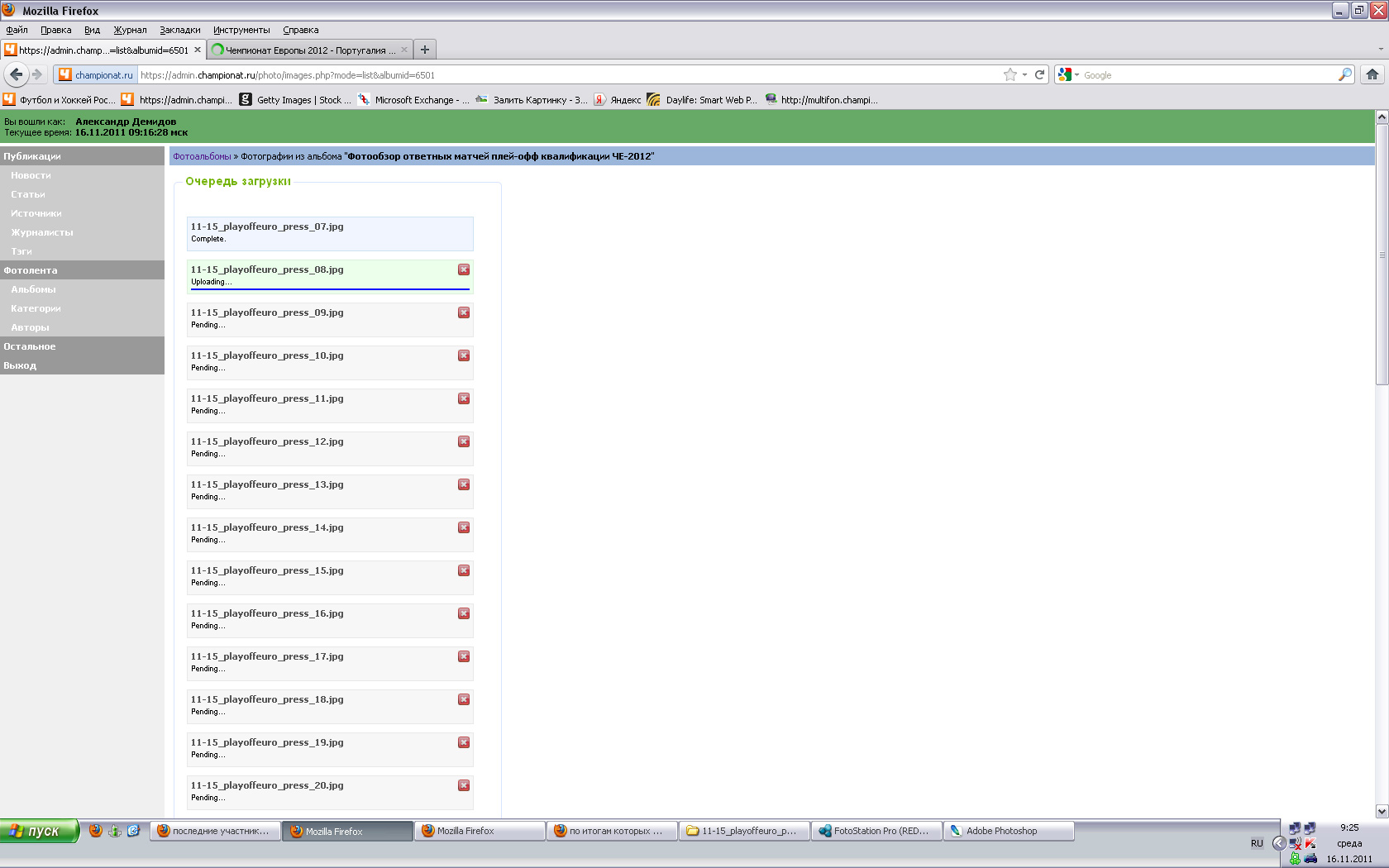Screen dimensions: 1389x868
Task: Open the Футбол и Хоккей bookmark
Action: pos(60,99)
